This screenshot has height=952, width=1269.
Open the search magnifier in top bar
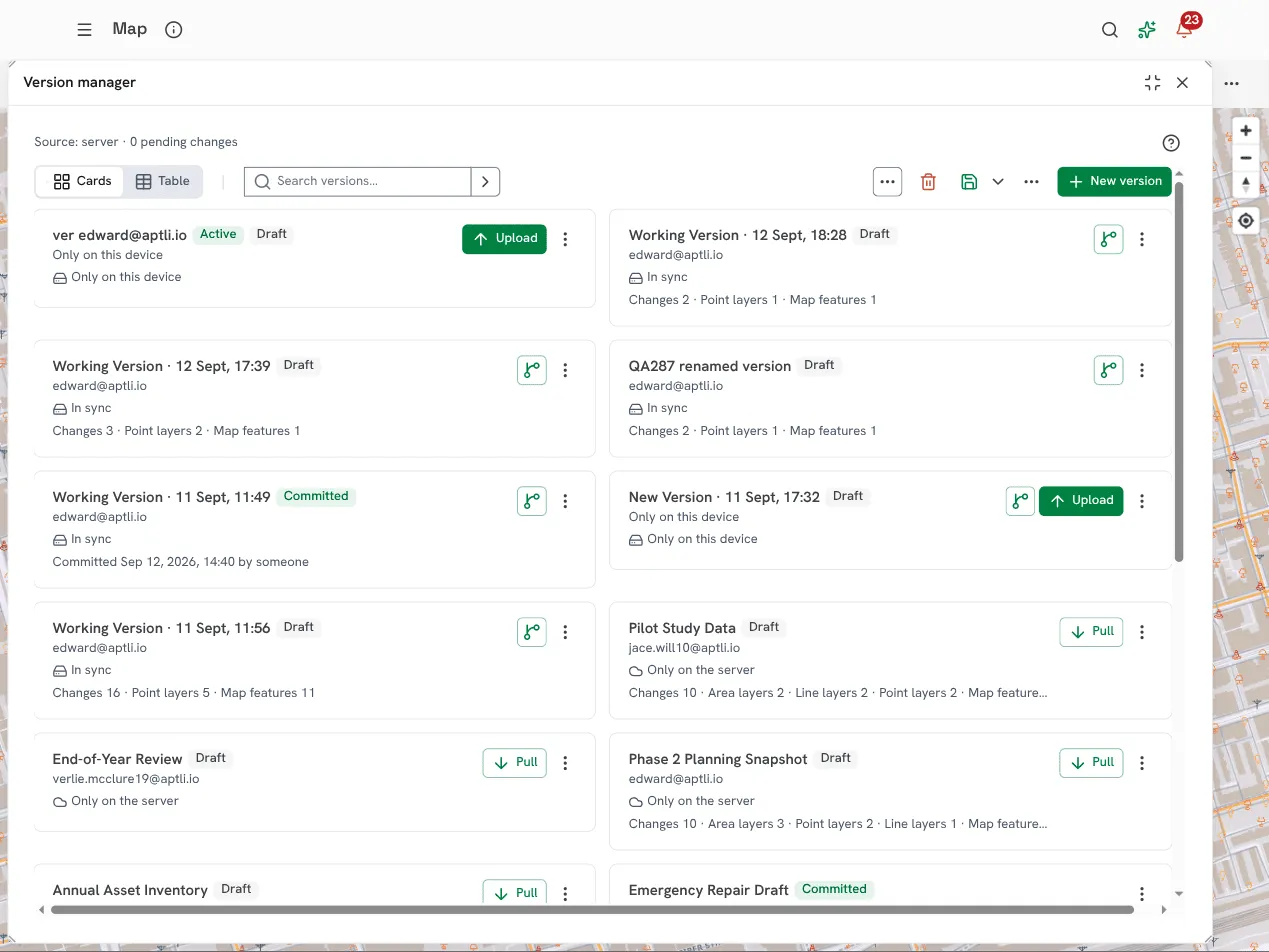point(1110,30)
